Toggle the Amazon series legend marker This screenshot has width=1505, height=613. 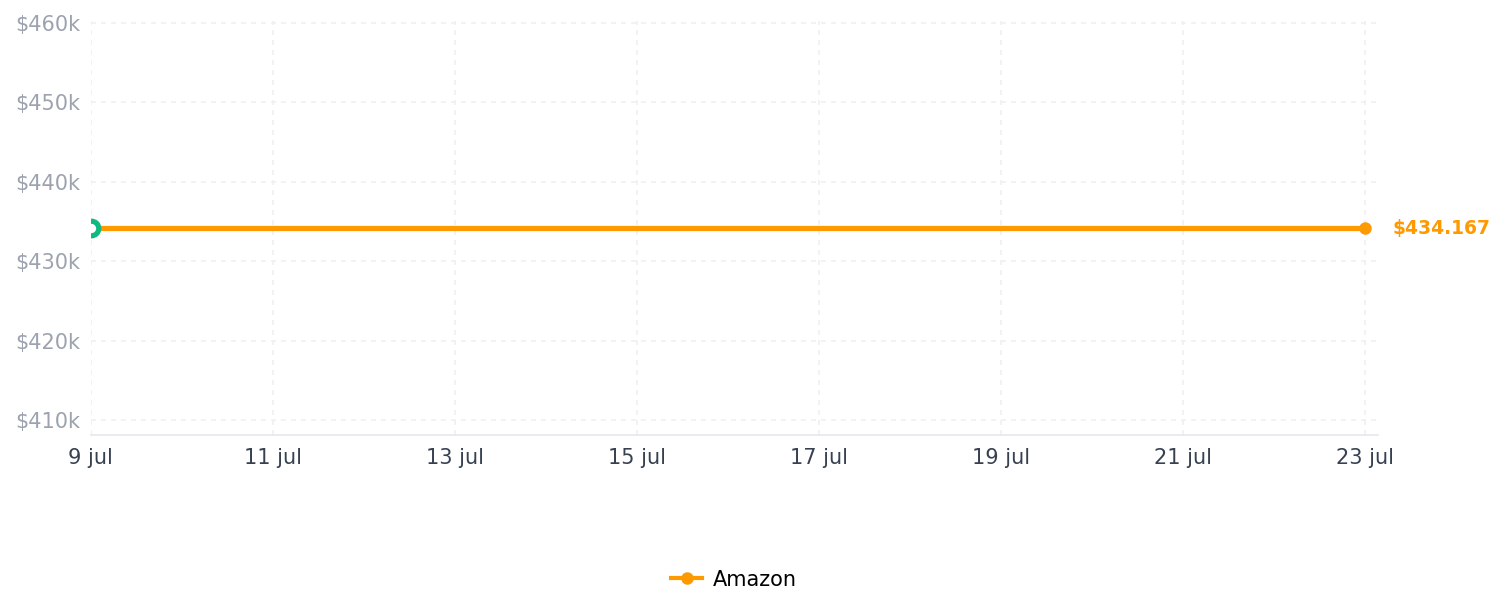[x=687, y=579]
